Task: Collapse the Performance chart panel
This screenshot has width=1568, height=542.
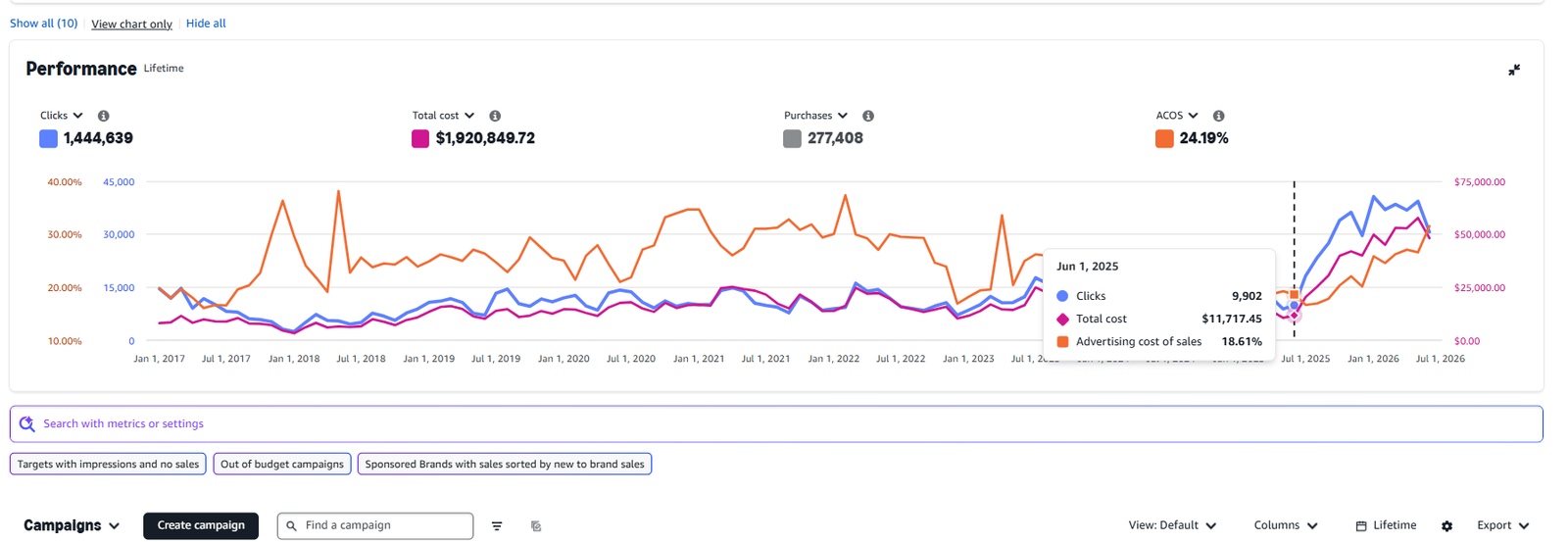Action: [1514, 70]
